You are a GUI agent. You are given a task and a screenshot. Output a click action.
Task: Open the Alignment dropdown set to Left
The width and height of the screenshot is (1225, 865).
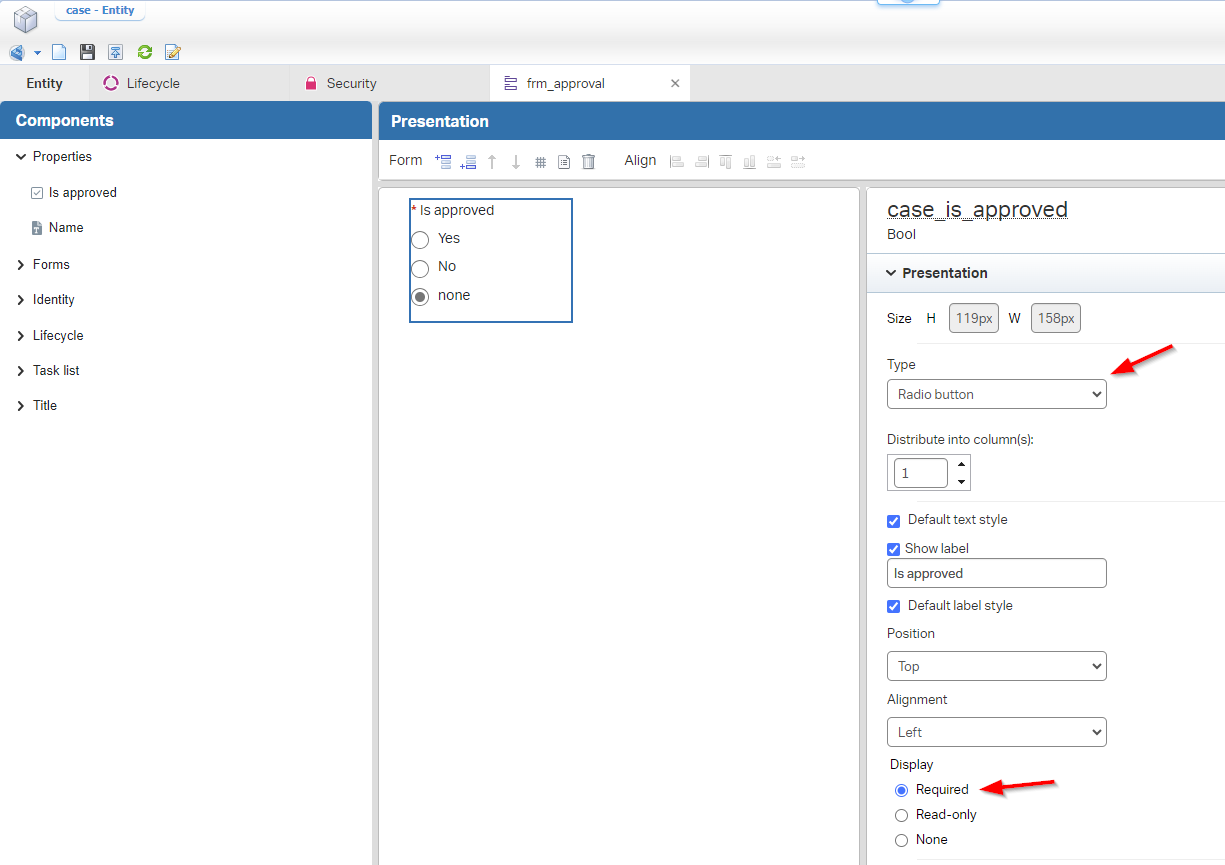996,732
